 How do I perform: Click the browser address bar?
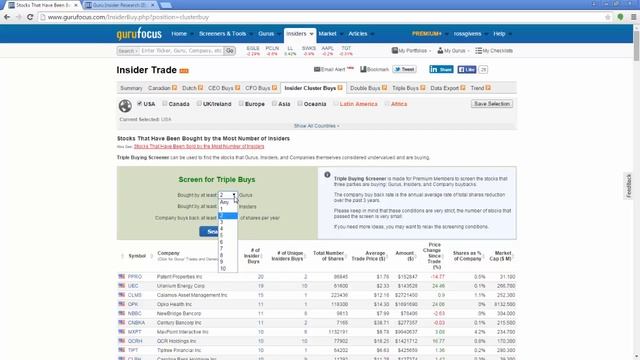pyautogui.click(x=322, y=17)
